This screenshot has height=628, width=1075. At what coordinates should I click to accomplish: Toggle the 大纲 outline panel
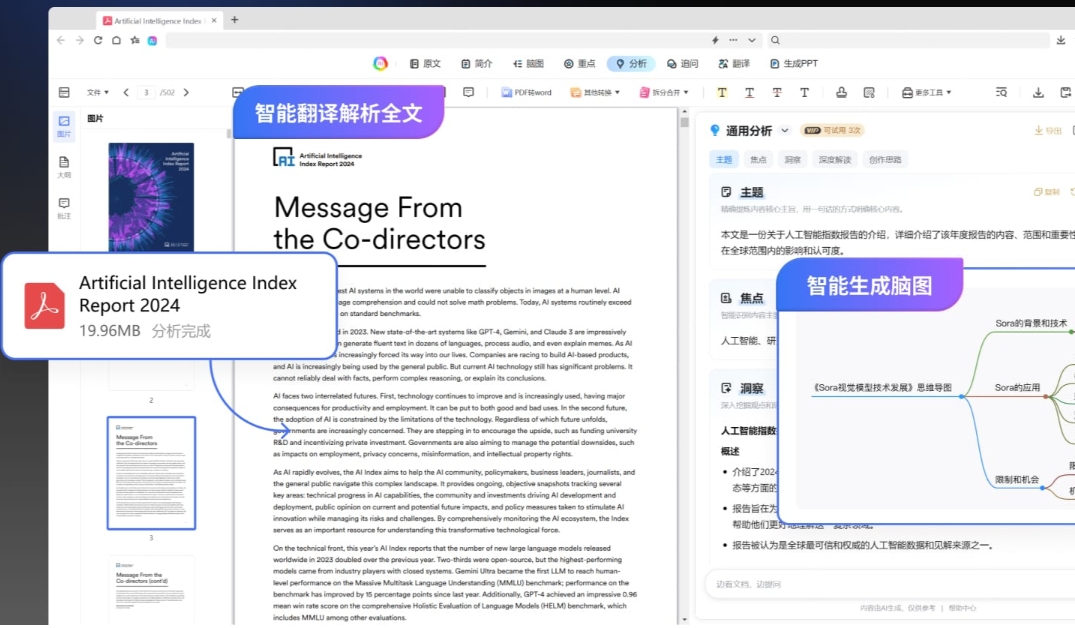[x=64, y=166]
